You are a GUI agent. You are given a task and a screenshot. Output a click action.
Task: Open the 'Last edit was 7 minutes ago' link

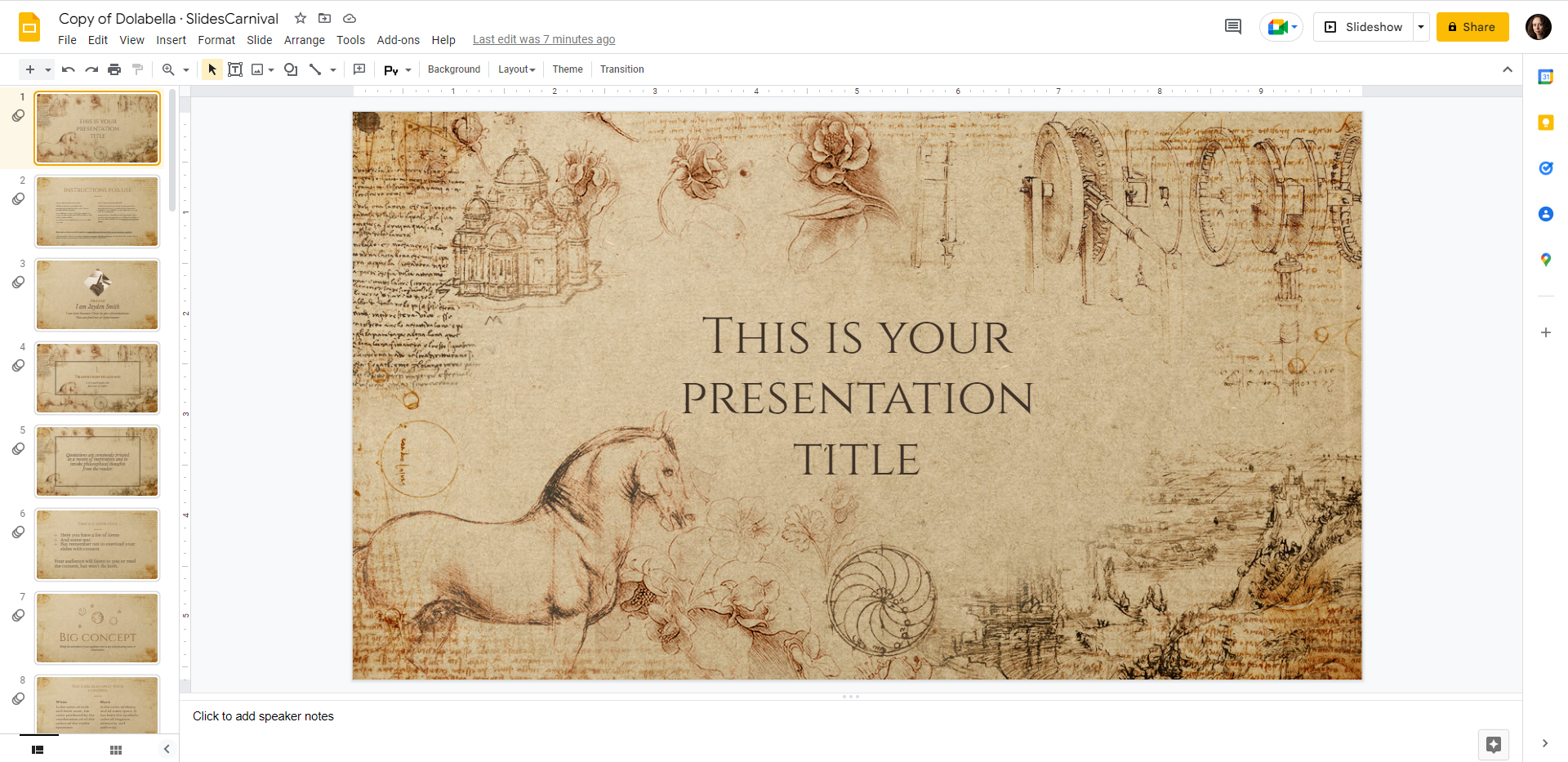coord(544,39)
